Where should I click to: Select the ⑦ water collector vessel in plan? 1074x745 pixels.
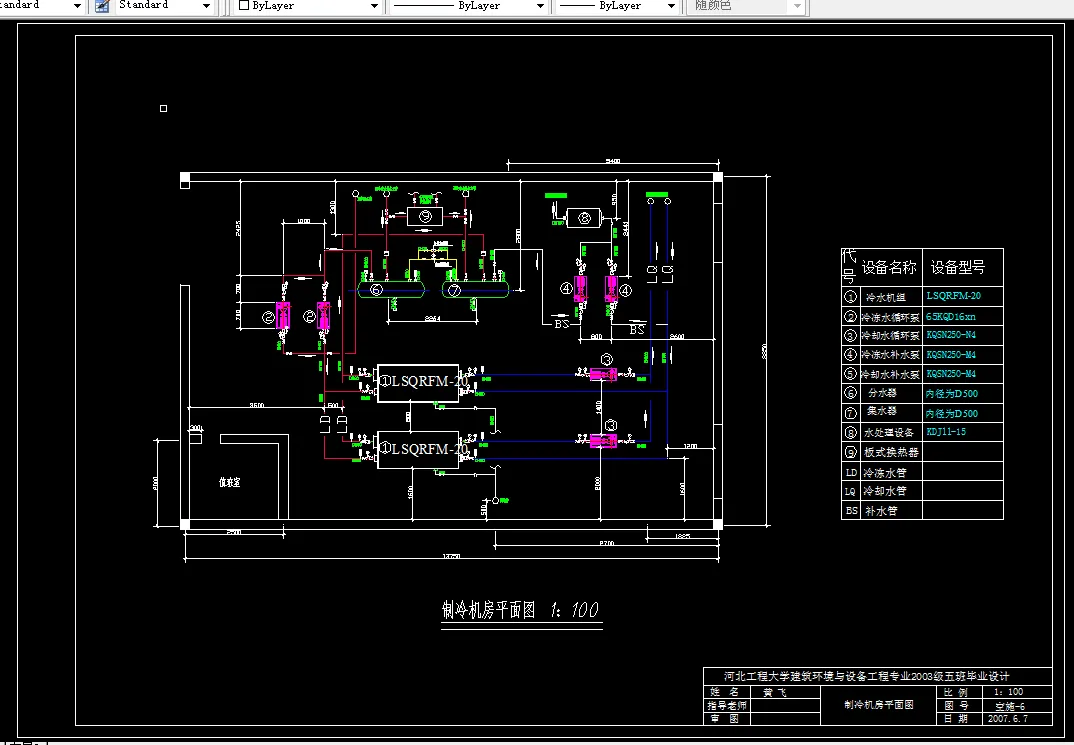point(475,290)
